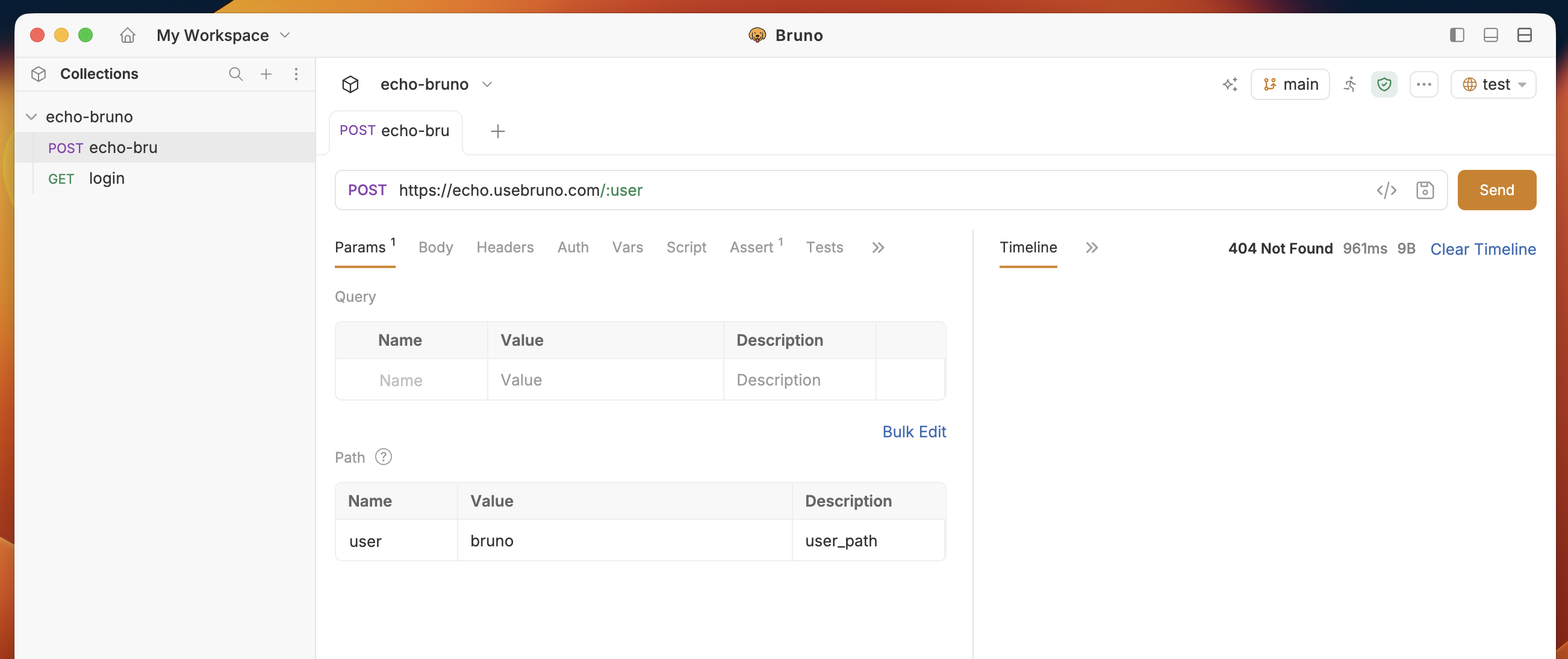
Task: Add a new collection with plus icon
Action: tap(266, 73)
